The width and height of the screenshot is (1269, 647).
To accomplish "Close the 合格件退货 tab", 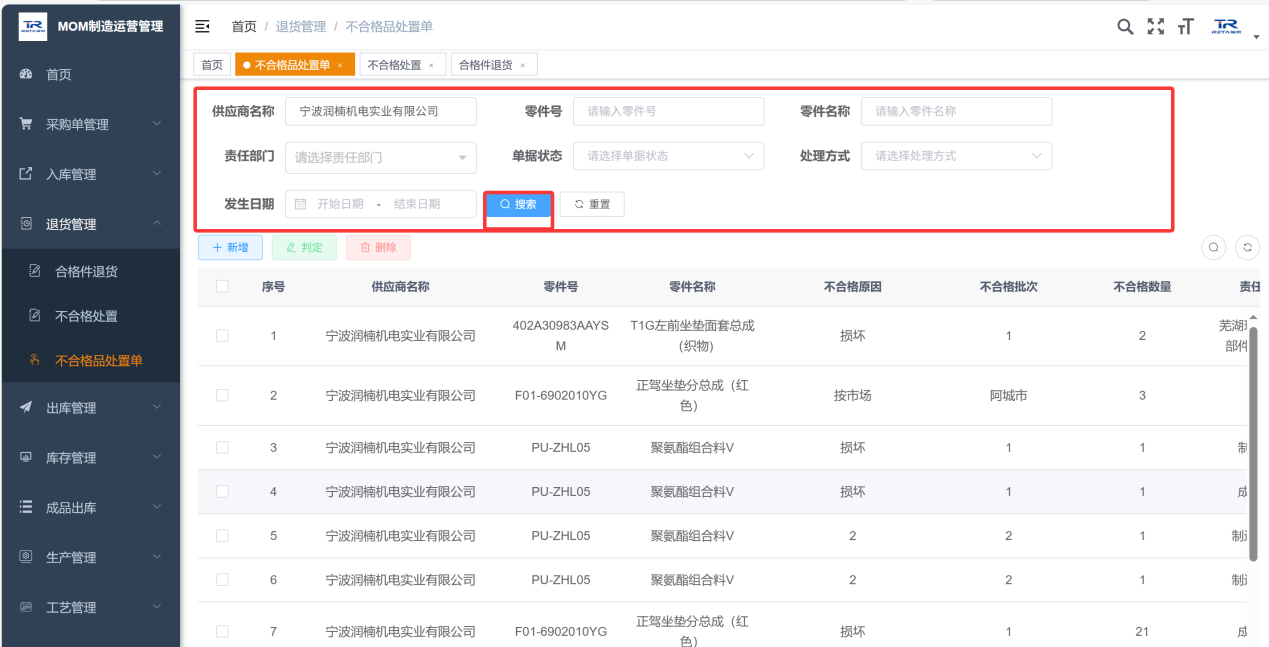I will pos(522,65).
